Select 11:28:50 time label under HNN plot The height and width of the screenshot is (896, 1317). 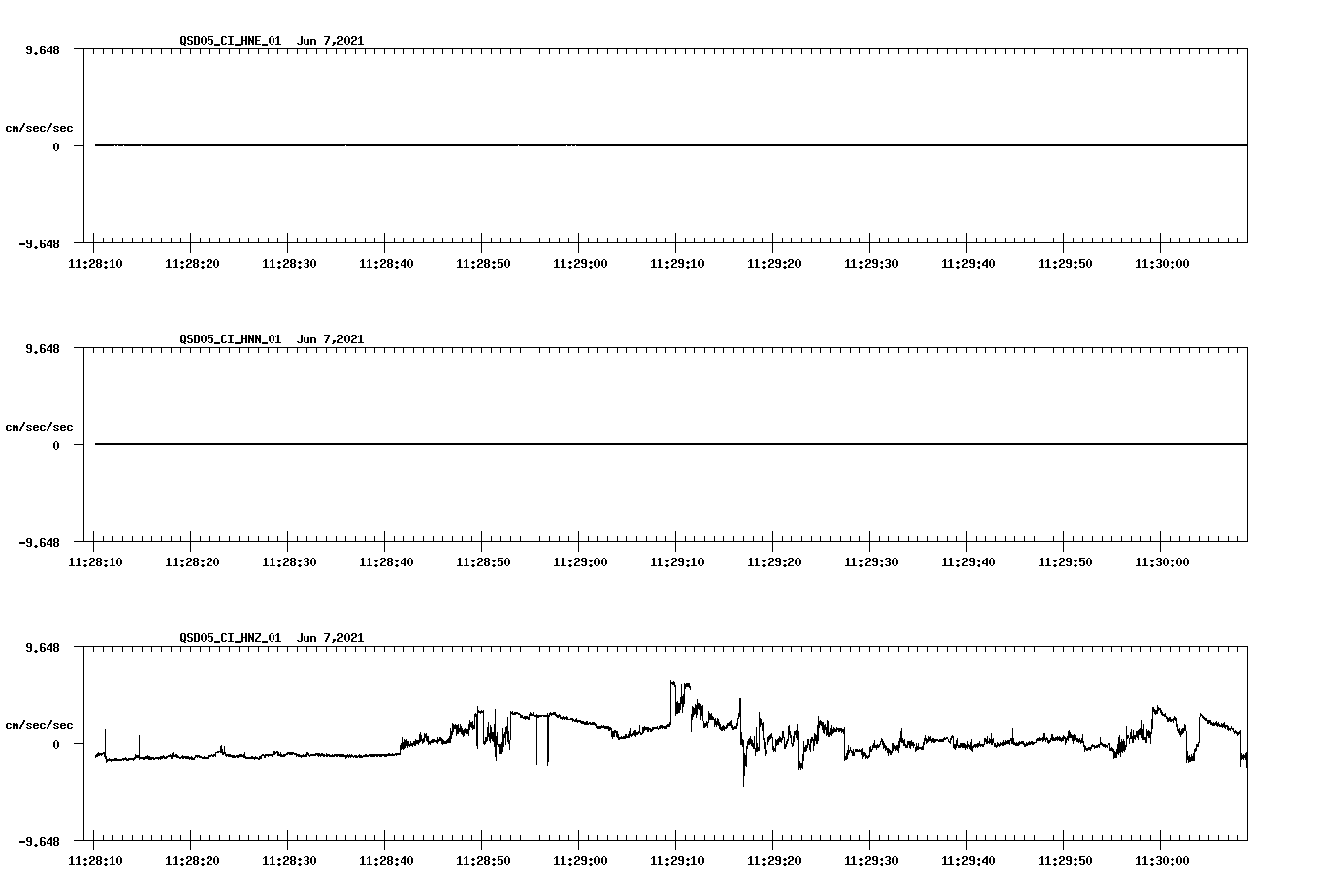[x=483, y=562]
